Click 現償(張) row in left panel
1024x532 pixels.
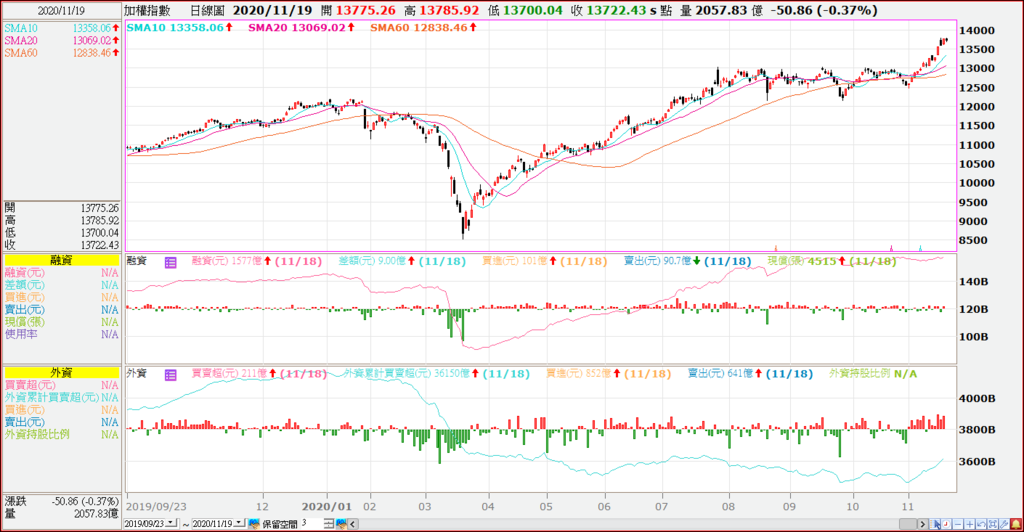point(61,322)
